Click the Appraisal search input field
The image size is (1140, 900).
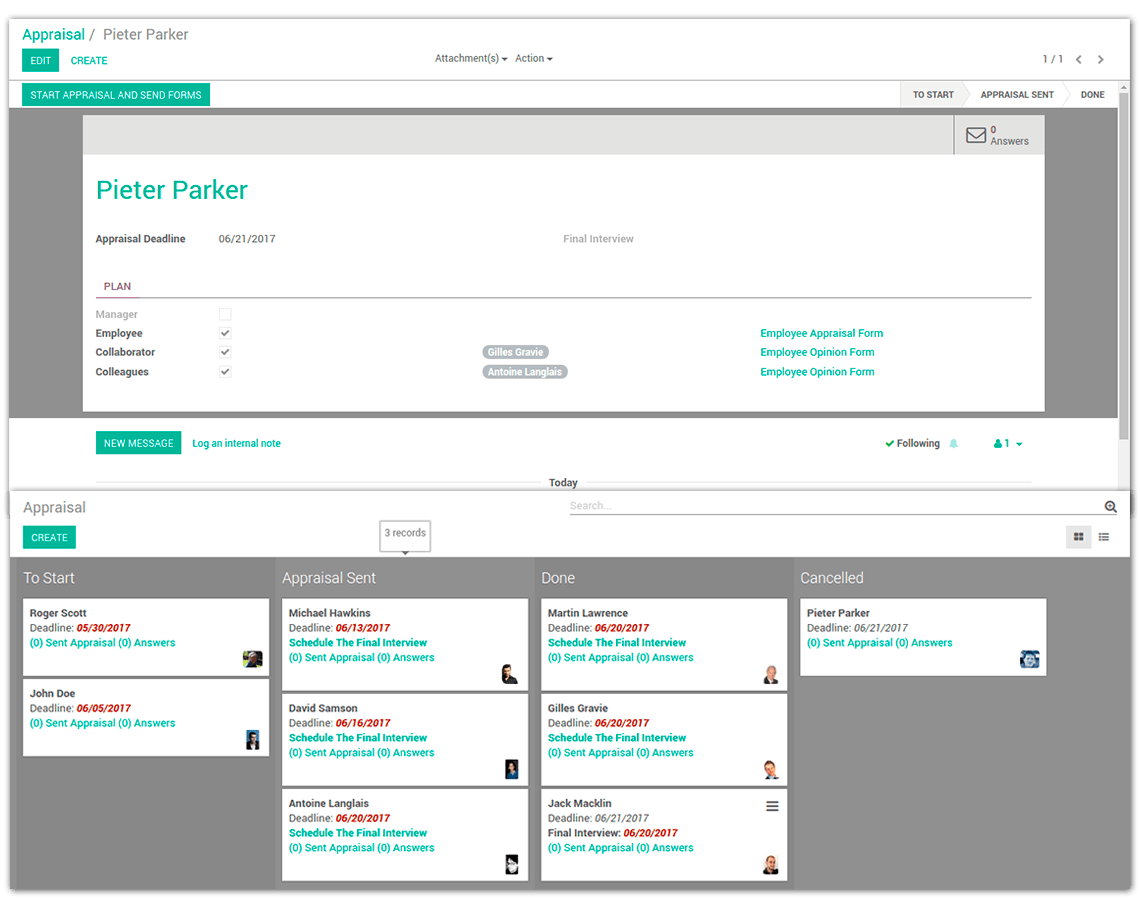coord(835,506)
